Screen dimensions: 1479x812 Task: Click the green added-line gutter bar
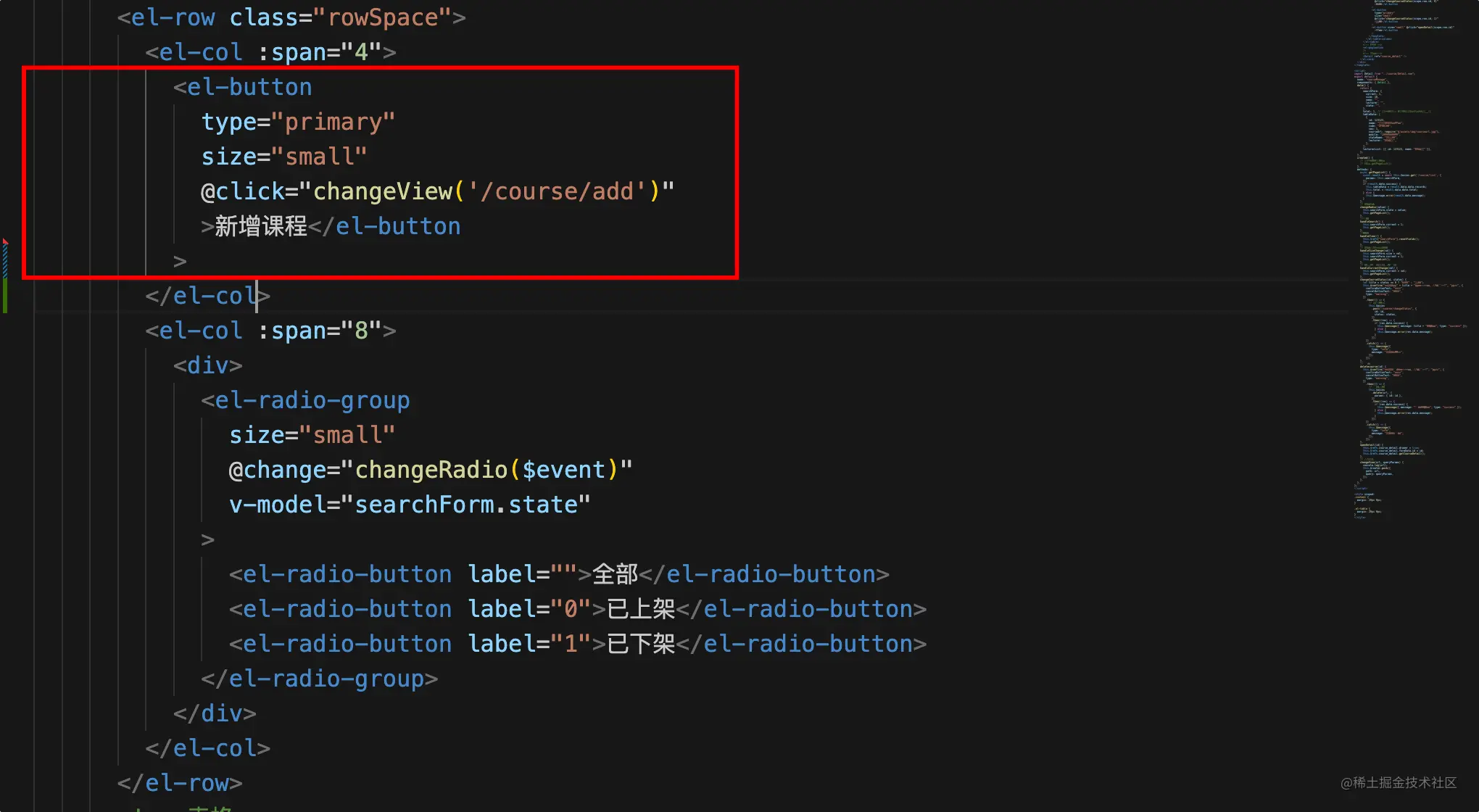[x=5, y=297]
